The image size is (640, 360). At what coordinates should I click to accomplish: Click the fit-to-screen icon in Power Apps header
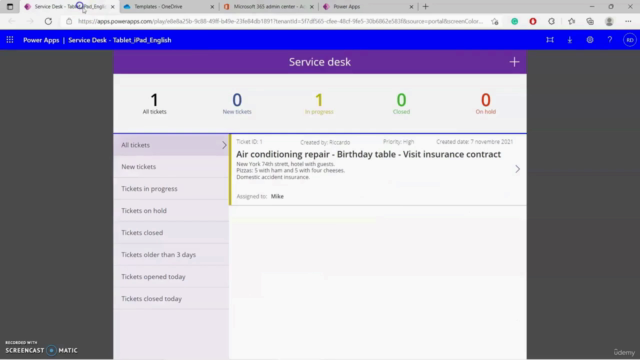550,40
